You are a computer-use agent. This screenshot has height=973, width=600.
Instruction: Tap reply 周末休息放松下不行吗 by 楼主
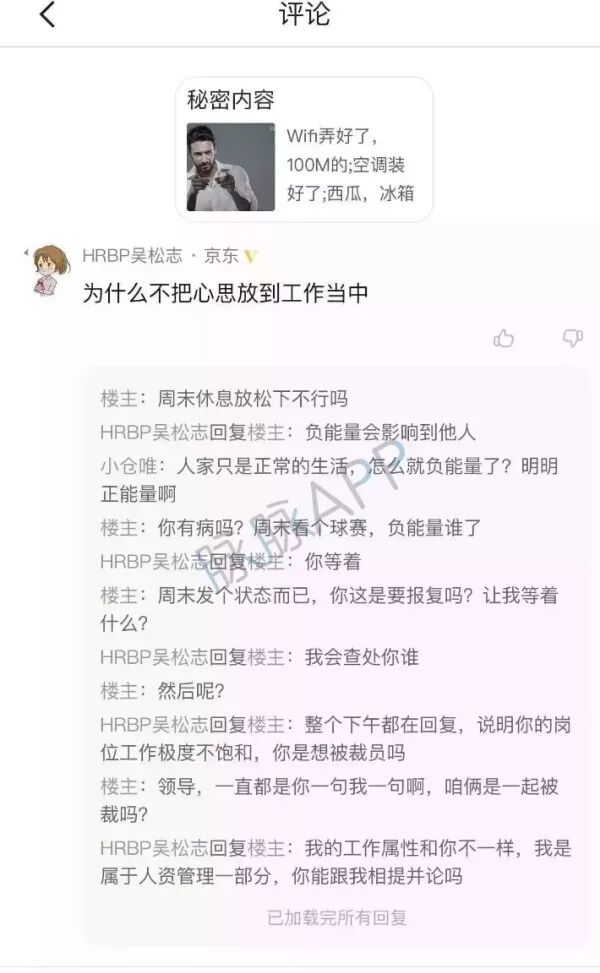224,398
